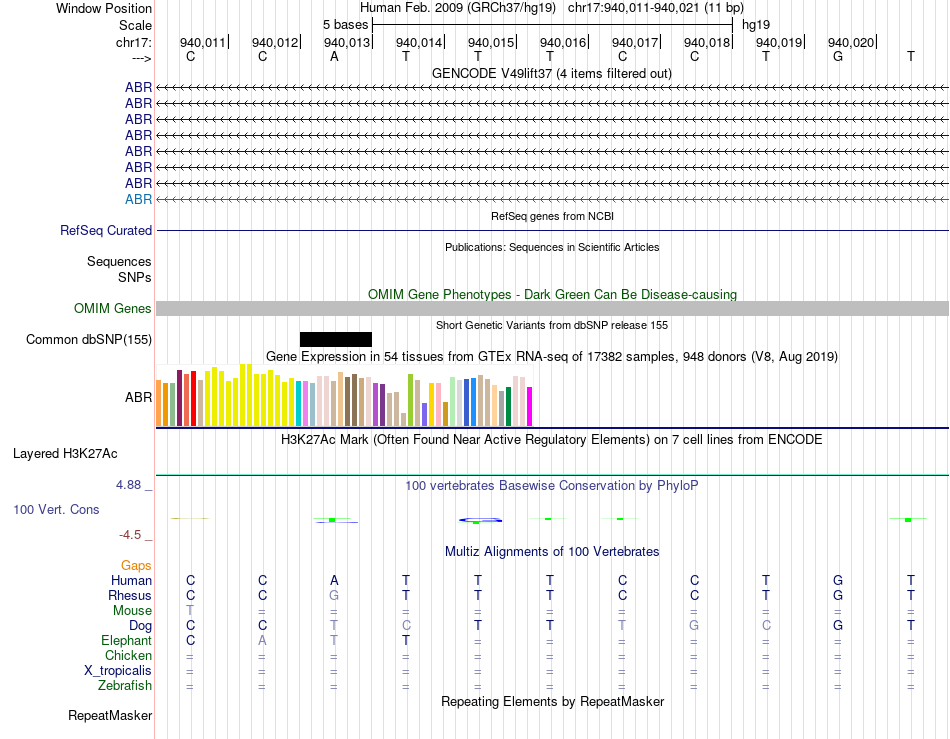
Task: Click the magenta bar in the GTEx chart
Action: tap(530, 406)
